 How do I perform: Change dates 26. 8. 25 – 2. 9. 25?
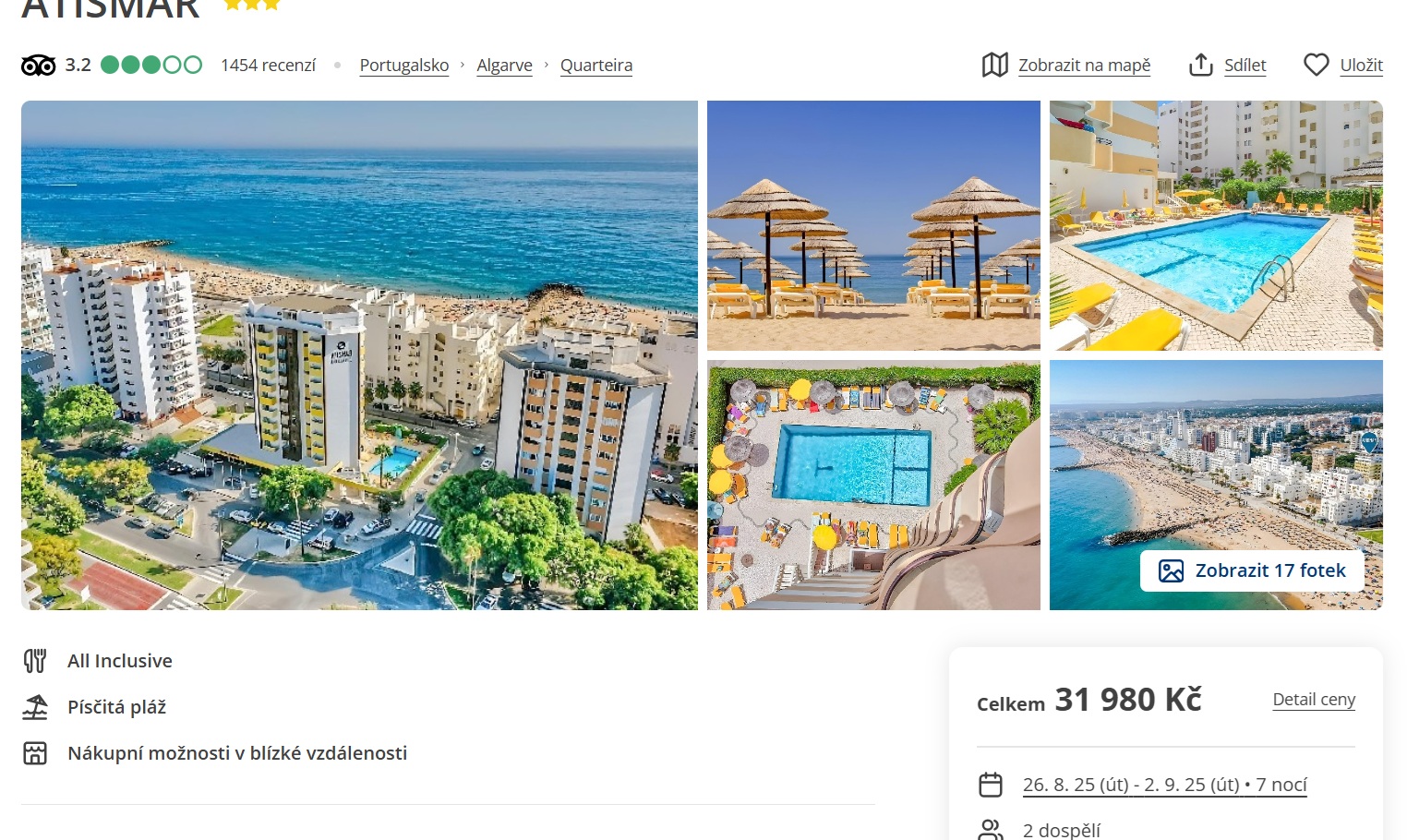pyautogui.click(x=1165, y=785)
